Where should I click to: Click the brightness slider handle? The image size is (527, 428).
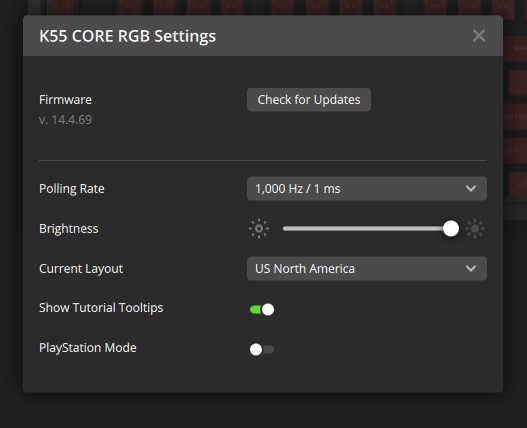(x=451, y=229)
